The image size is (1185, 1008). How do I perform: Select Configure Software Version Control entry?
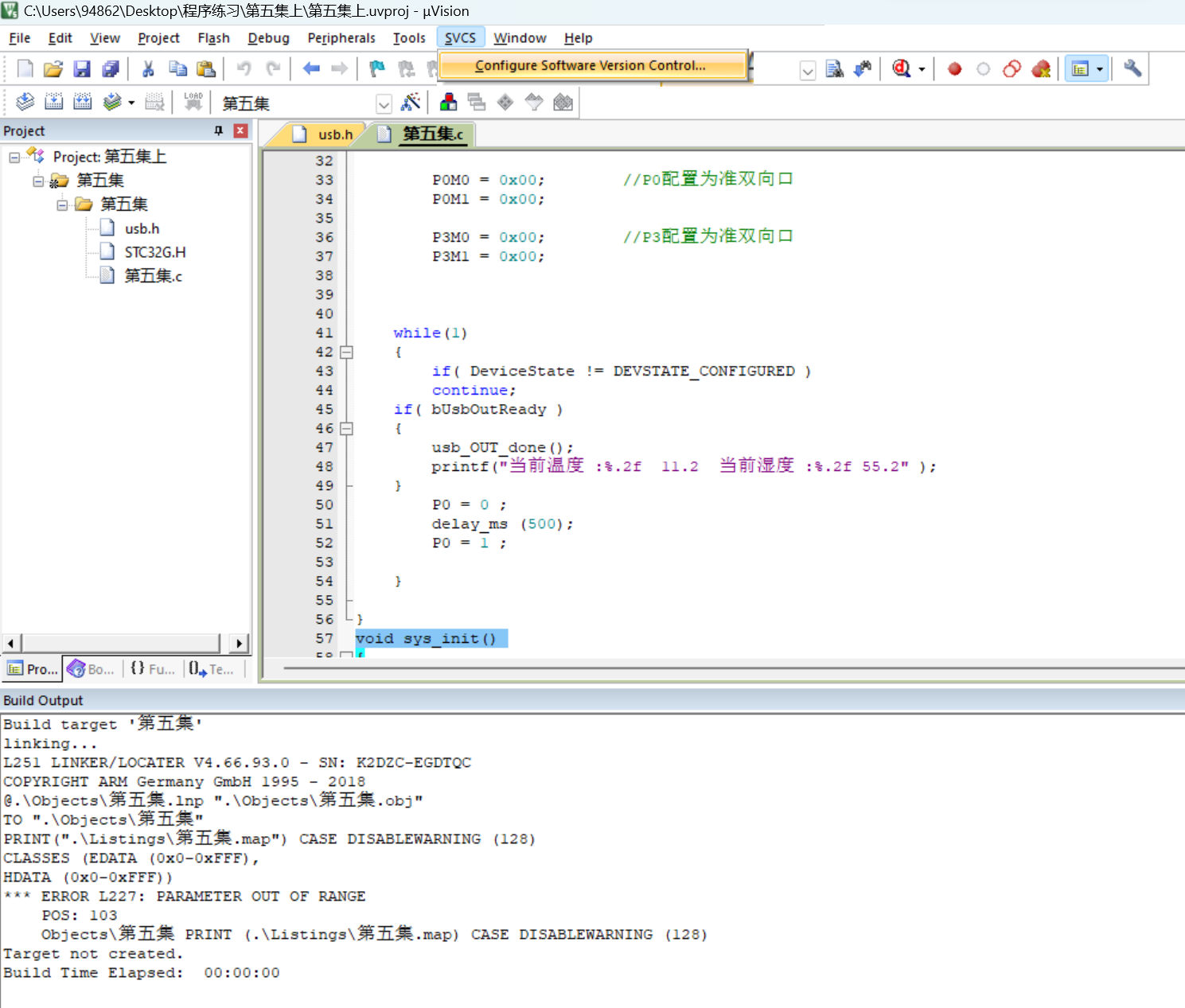pos(591,65)
